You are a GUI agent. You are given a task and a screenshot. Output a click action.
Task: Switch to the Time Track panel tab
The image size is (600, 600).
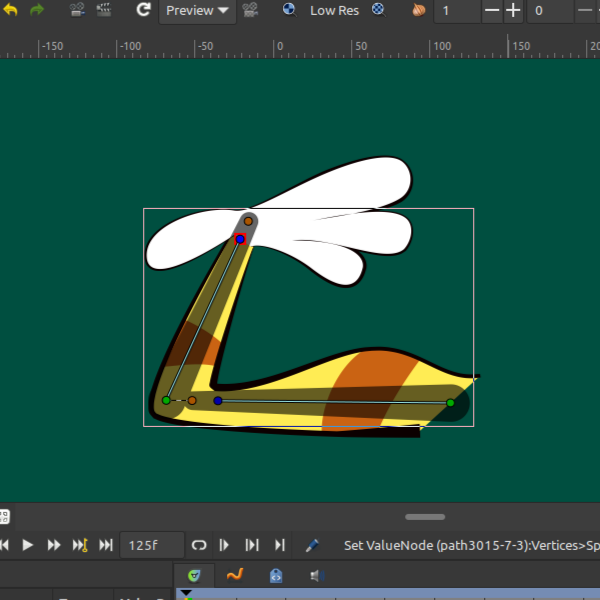tap(194, 575)
